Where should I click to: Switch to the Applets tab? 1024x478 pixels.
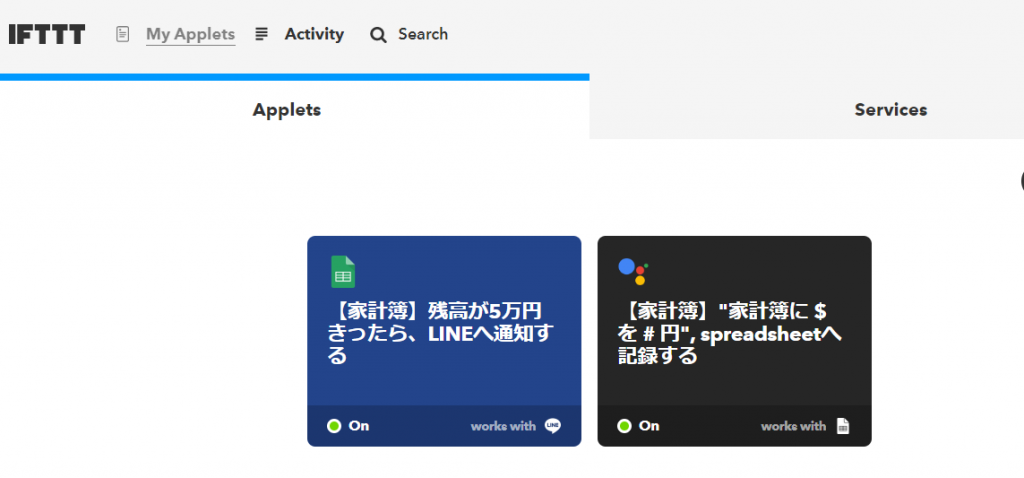[287, 109]
